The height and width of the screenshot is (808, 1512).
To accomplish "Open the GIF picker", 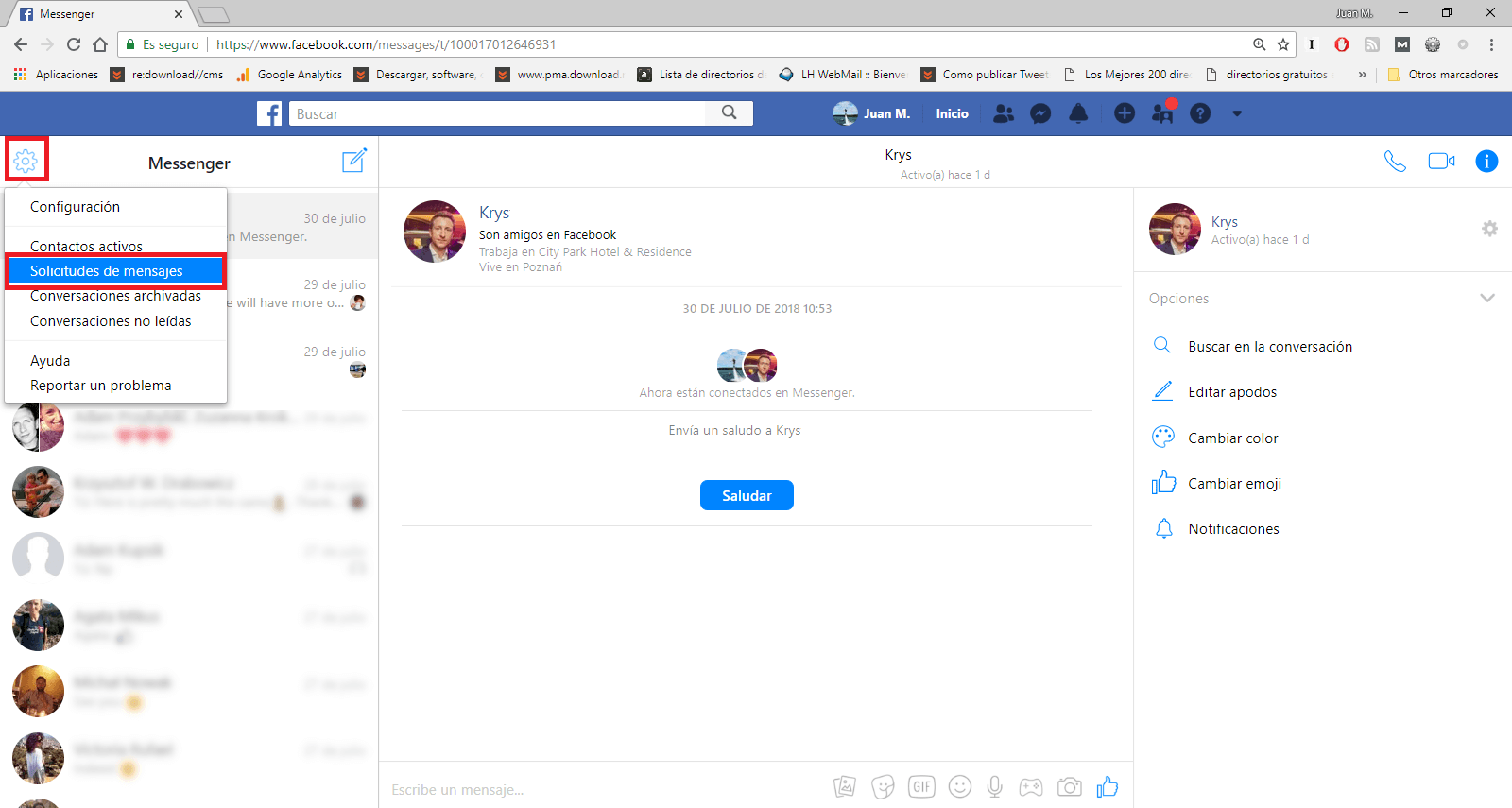I will (x=921, y=786).
